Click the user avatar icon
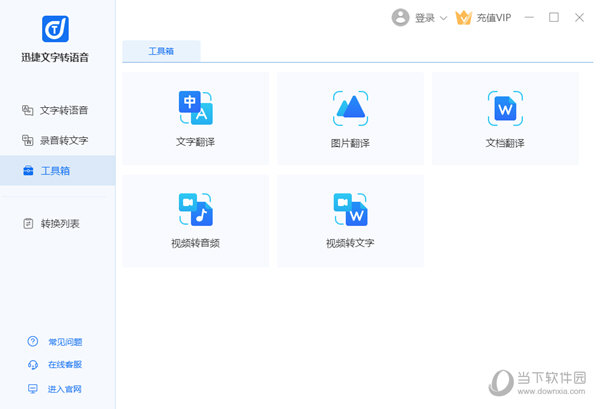Screen dimensions: 600x409 point(401,18)
